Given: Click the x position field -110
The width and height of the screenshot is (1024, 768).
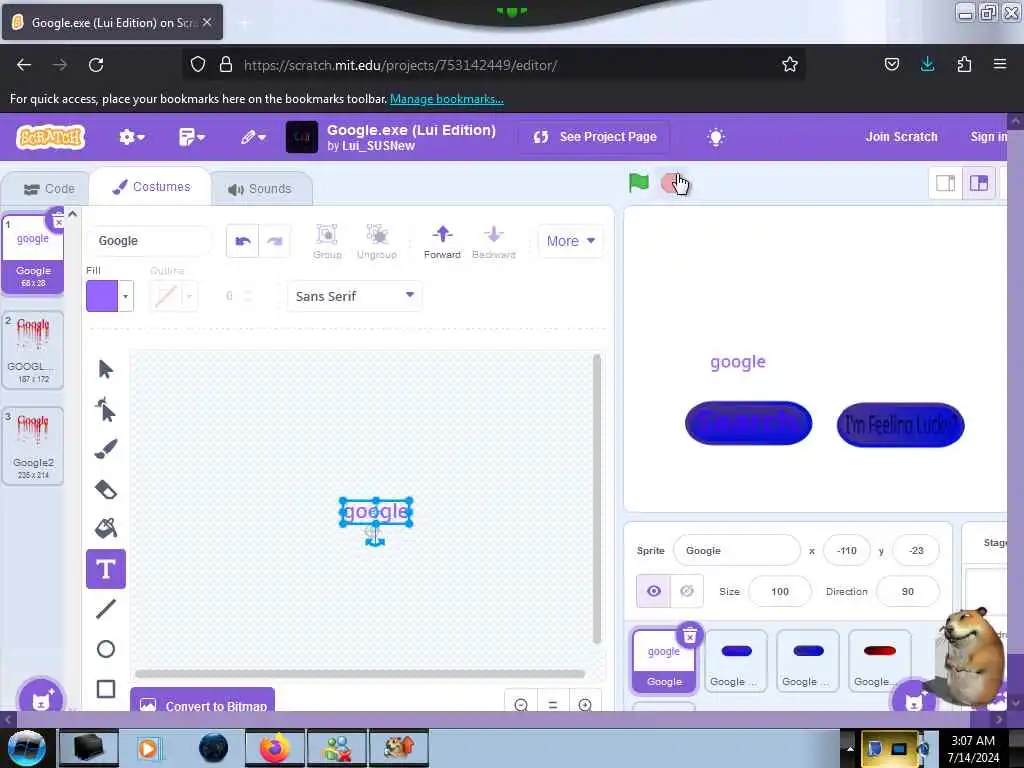Looking at the screenshot, I should (x=846, y=551).
